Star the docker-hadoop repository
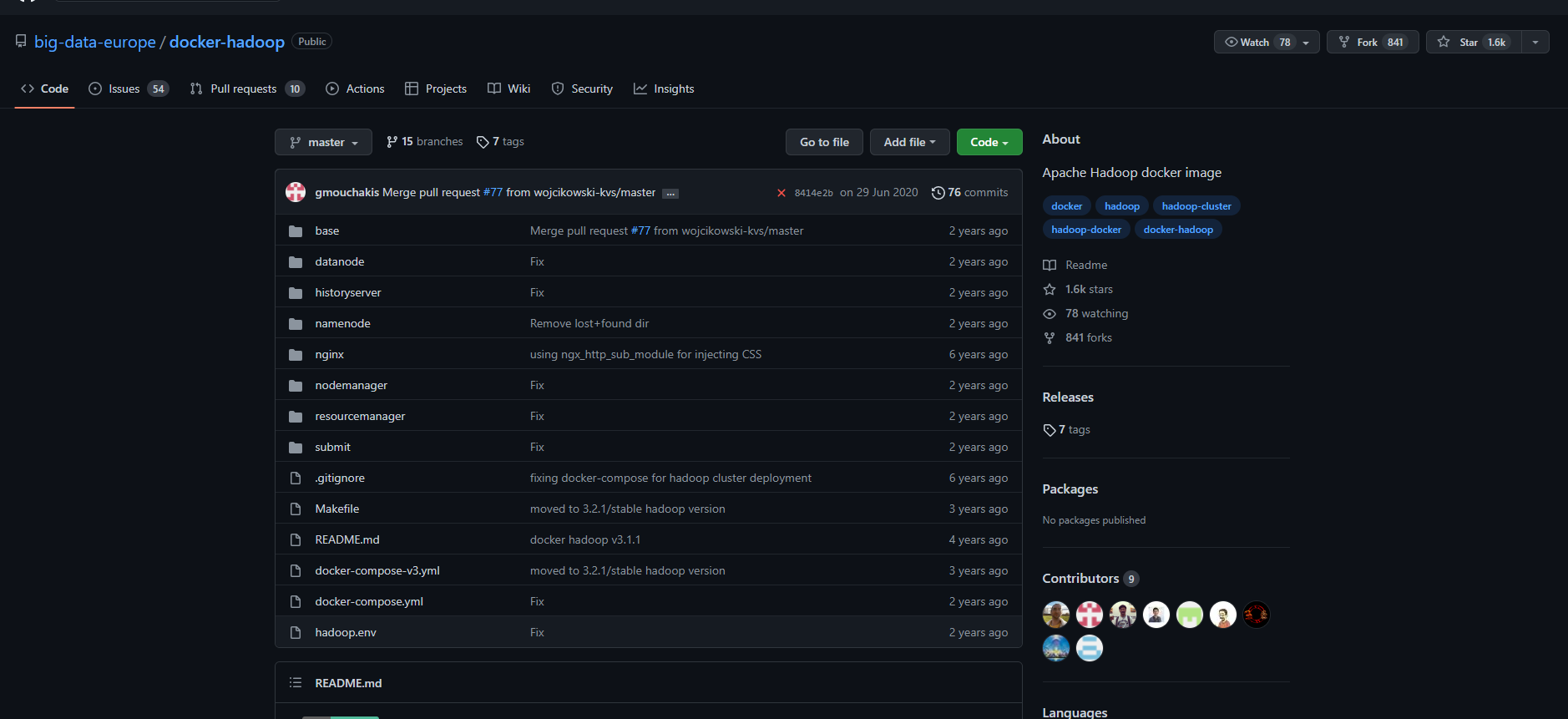Image resolution: width=1568 pixels, height=719 pixels. pos(1474,42)
